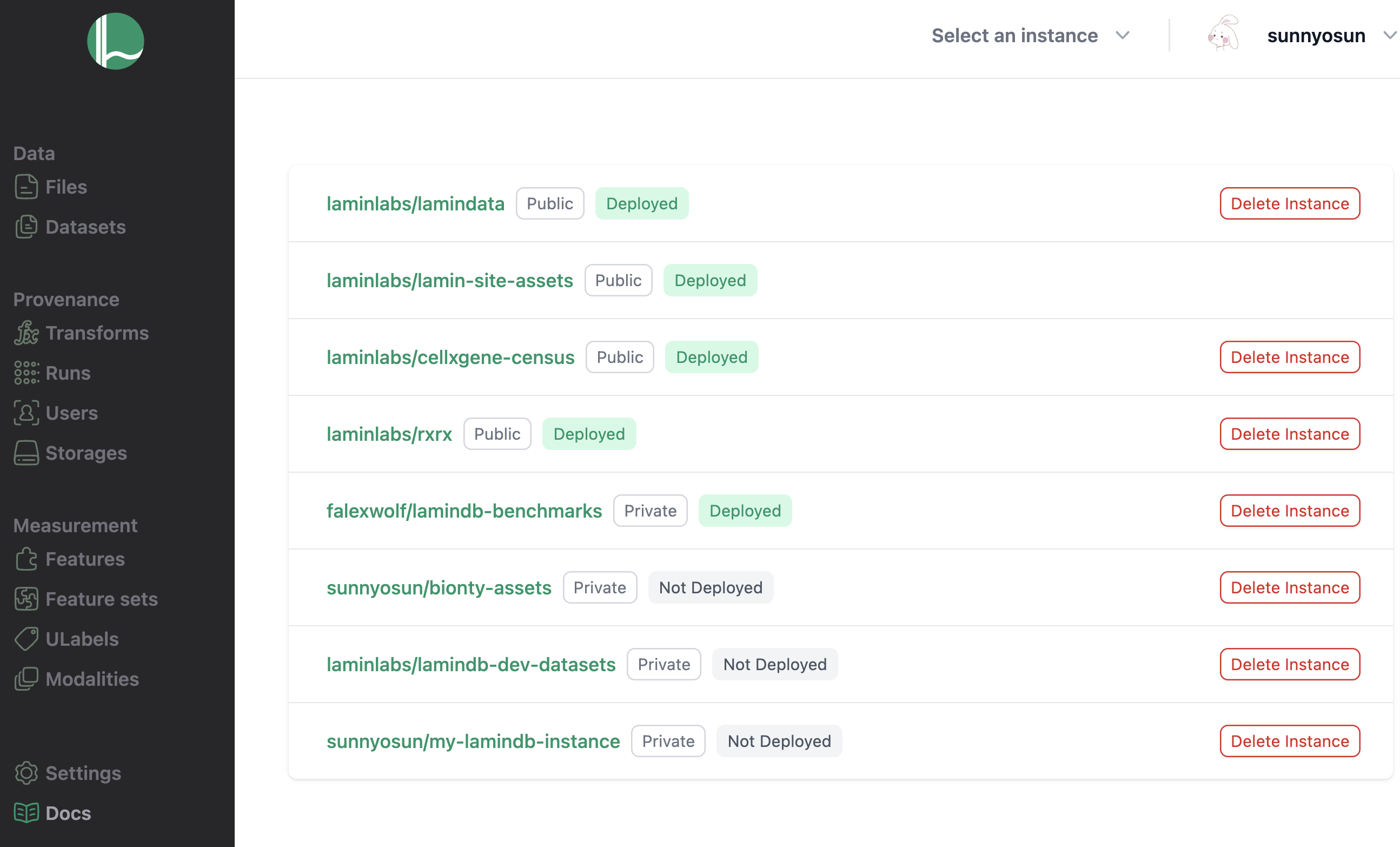
Task: Click the Features puzzle icon
Action: pyautogui.click(x=26, y=559)
